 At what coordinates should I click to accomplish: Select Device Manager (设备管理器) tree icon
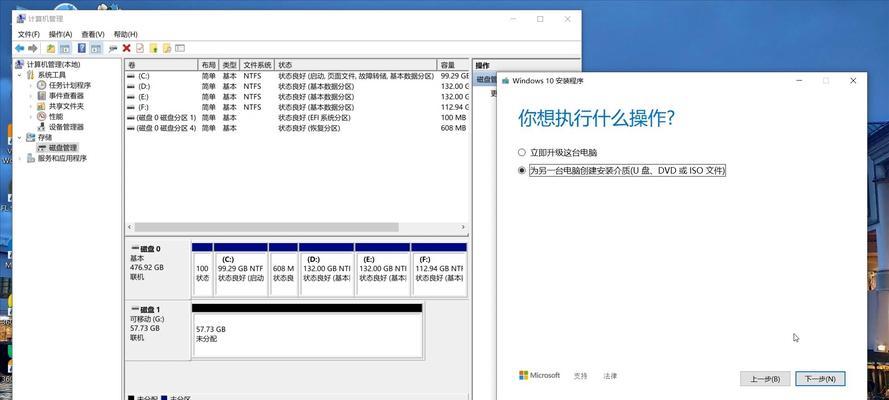click(41, 127)
